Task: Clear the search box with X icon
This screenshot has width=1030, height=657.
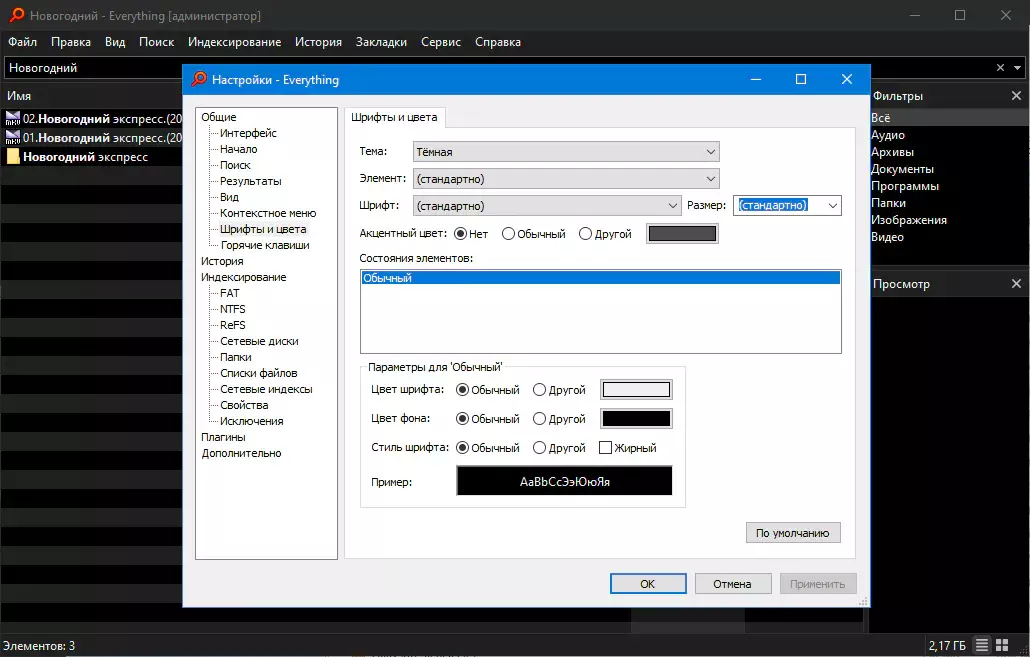Action: pyautogui.click(x=1000, y=68)
